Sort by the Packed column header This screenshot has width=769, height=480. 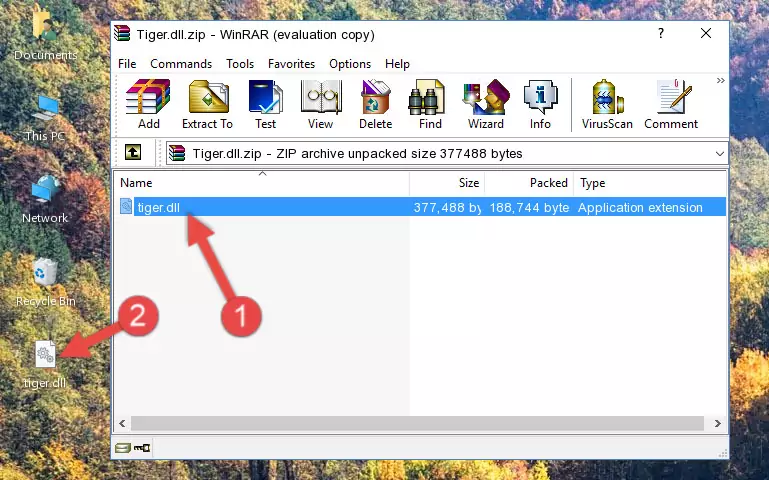(x=529, y=183)
